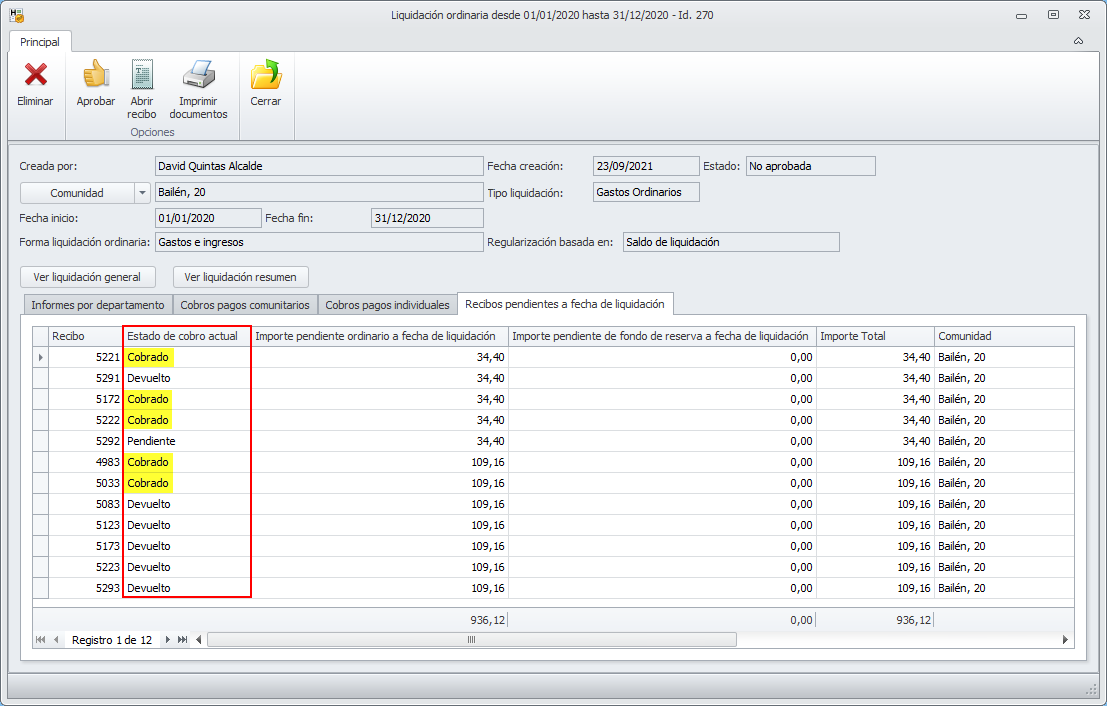Image resolution: width=1107 pixels, height=706 pixels.
Task: Sort by Importe Total column header
Action: click(x=875, y=336)
